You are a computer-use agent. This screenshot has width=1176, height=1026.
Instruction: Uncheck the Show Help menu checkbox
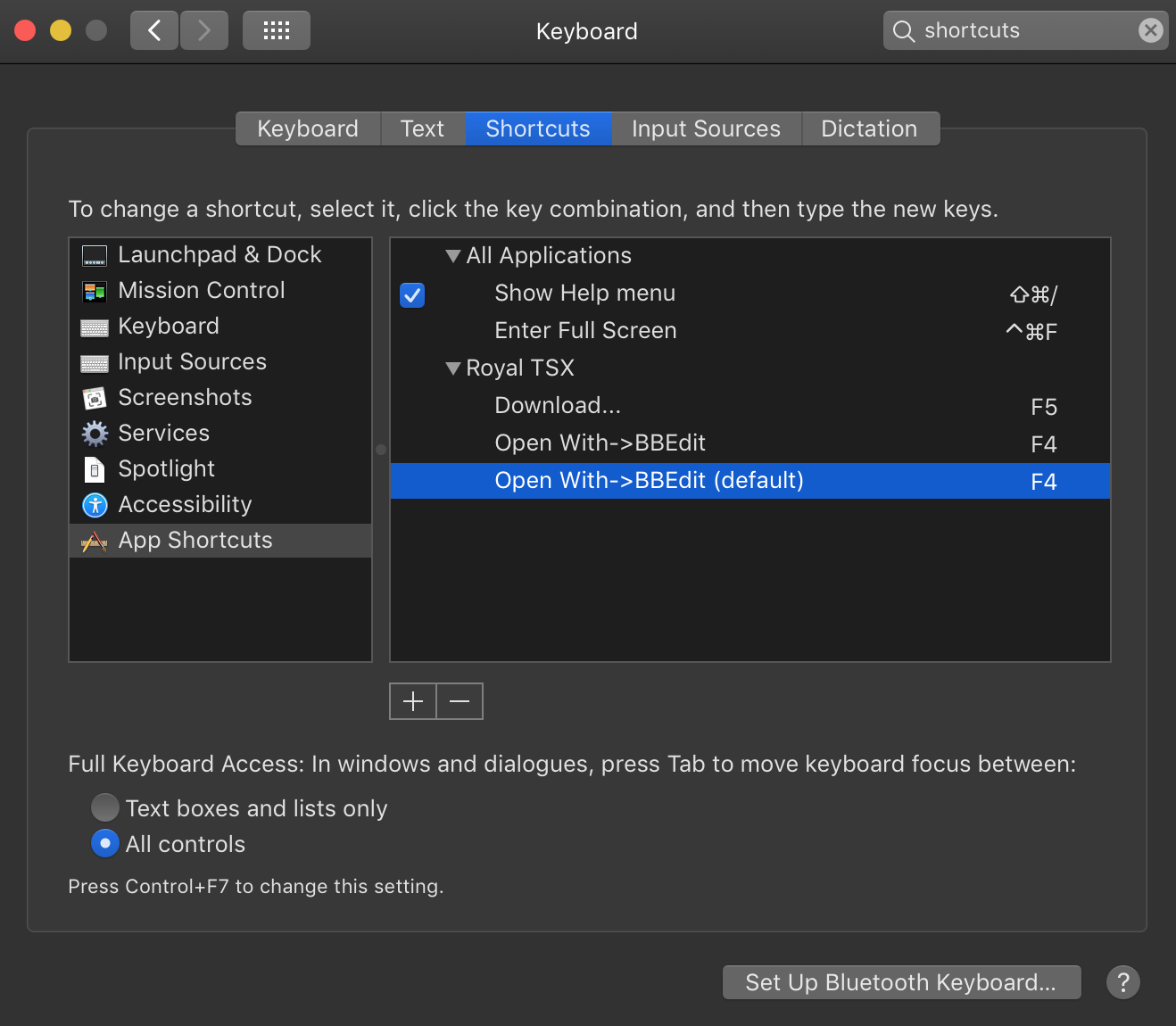coord(412,294)
